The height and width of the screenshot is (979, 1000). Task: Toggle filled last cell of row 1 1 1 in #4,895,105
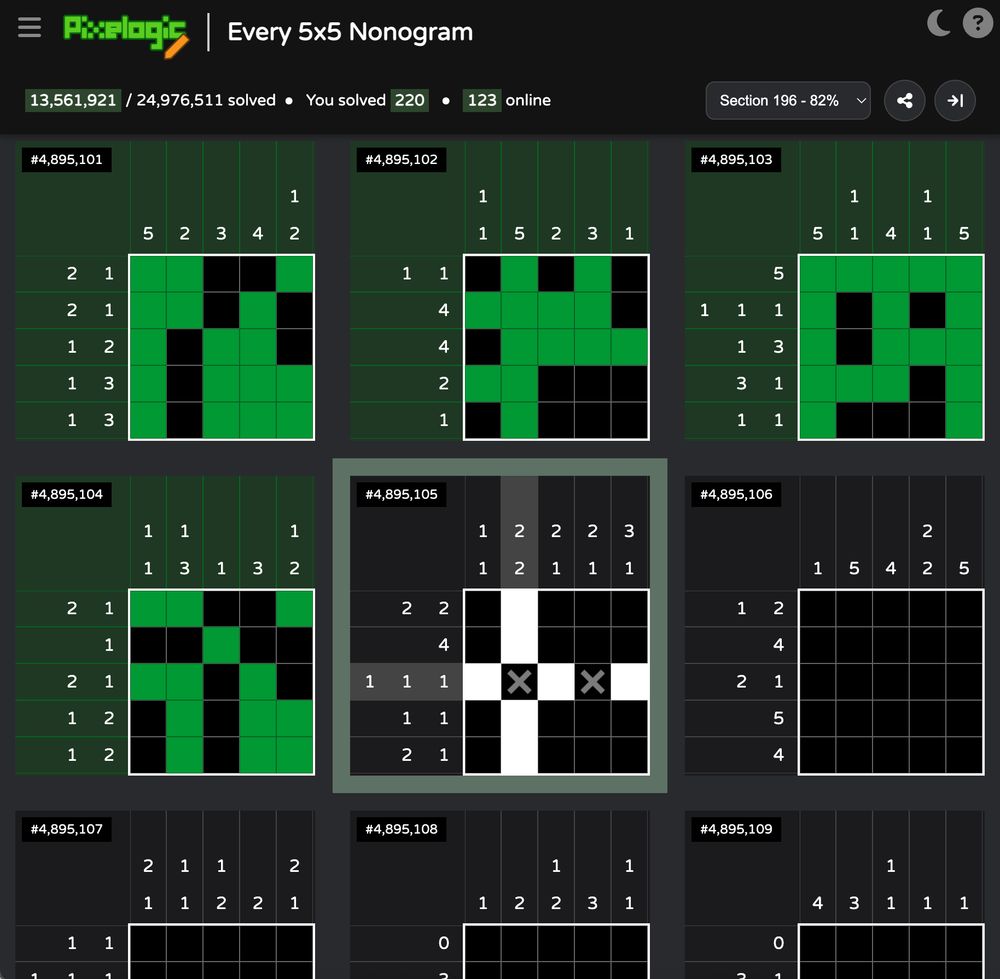(x=629, y=682)
